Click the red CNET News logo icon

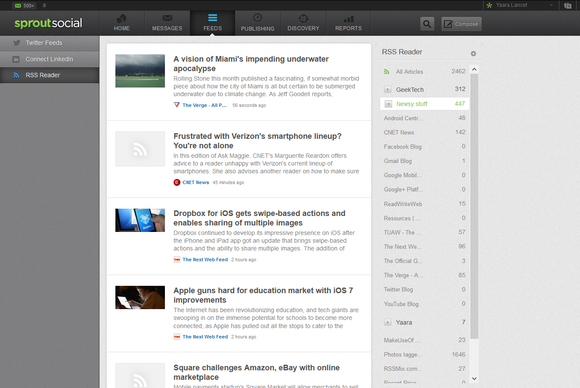177,182
